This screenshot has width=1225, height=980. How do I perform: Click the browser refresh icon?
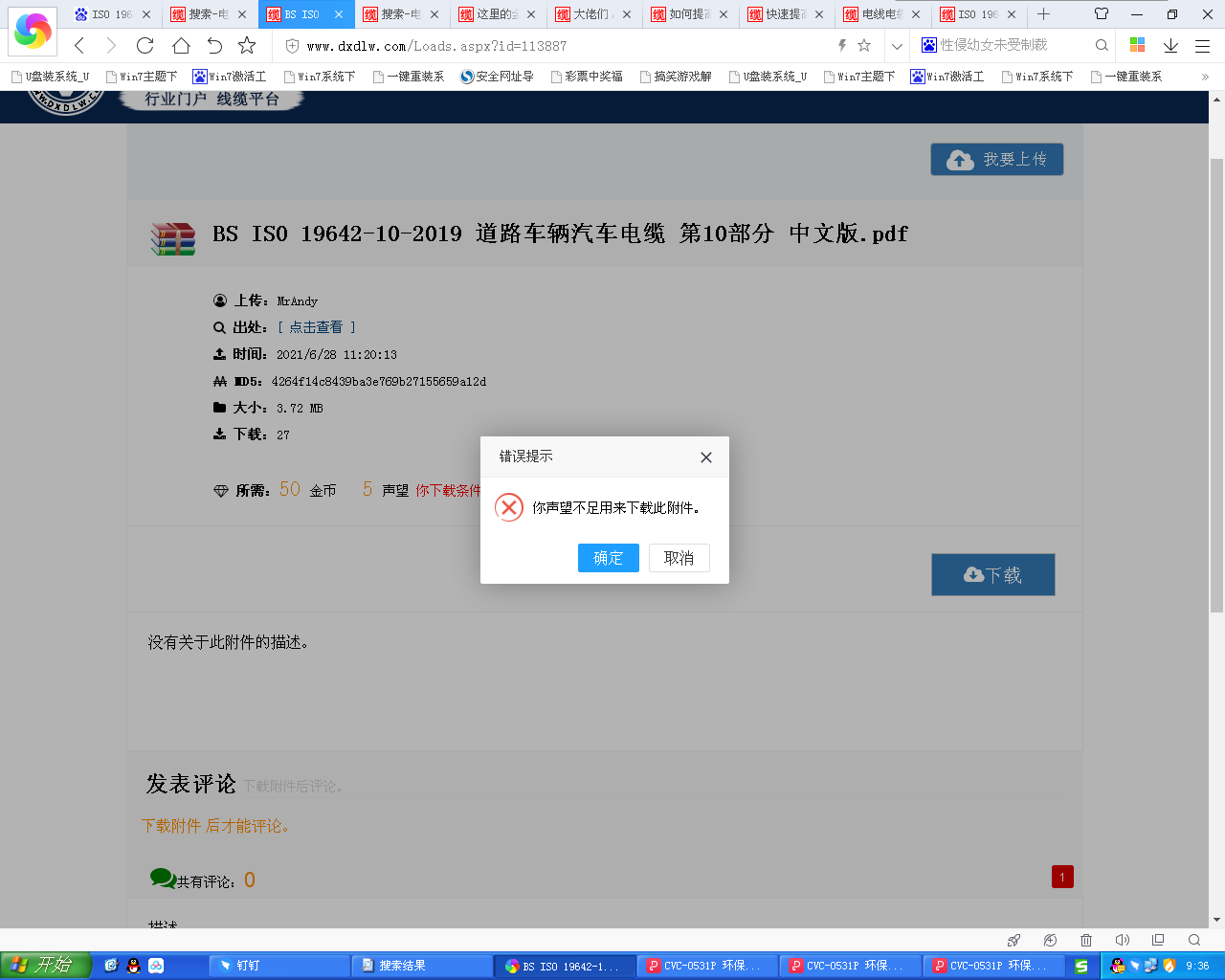click(x=145, y=46)
